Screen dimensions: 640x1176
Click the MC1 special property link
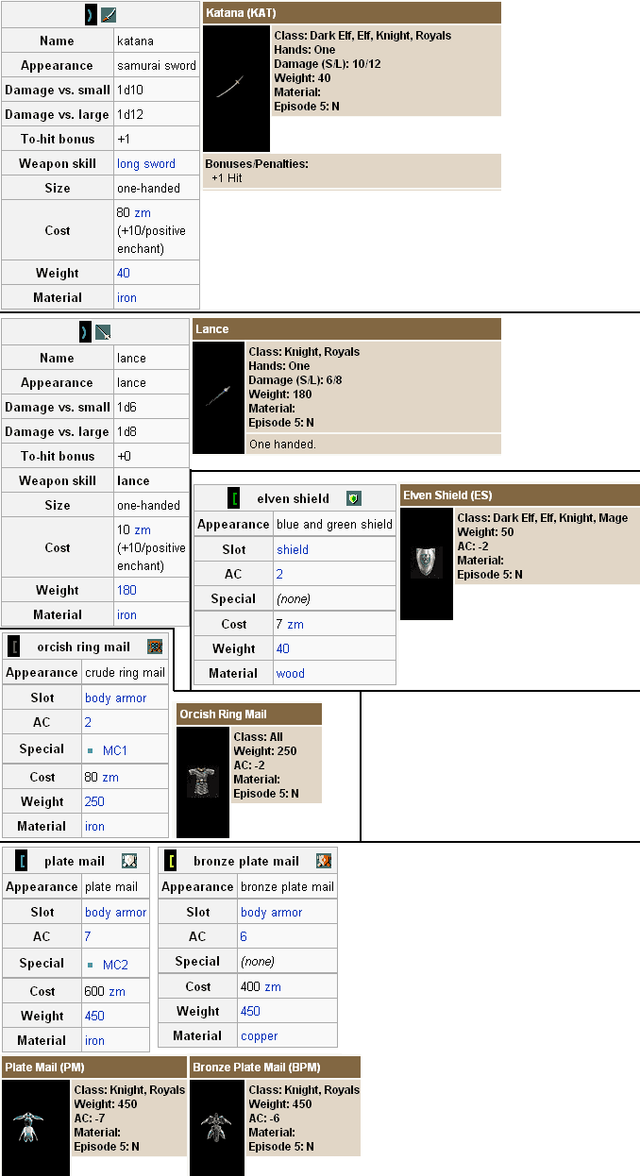[115, 749]
